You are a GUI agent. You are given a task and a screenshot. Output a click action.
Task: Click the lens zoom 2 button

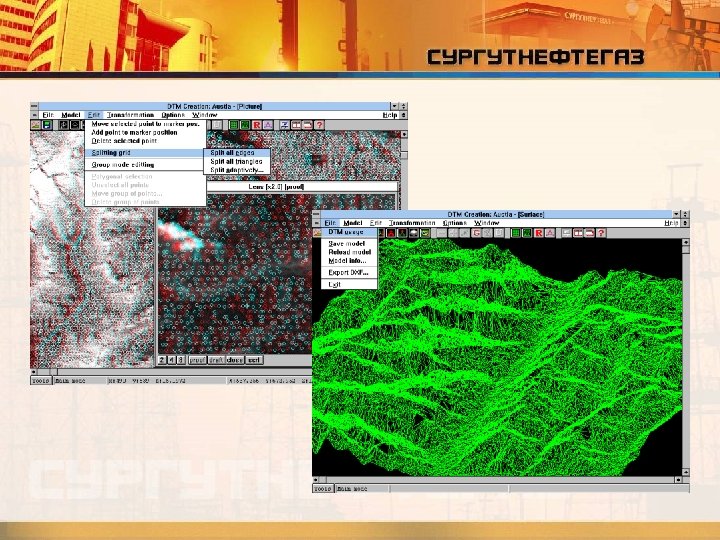(162, 360)
